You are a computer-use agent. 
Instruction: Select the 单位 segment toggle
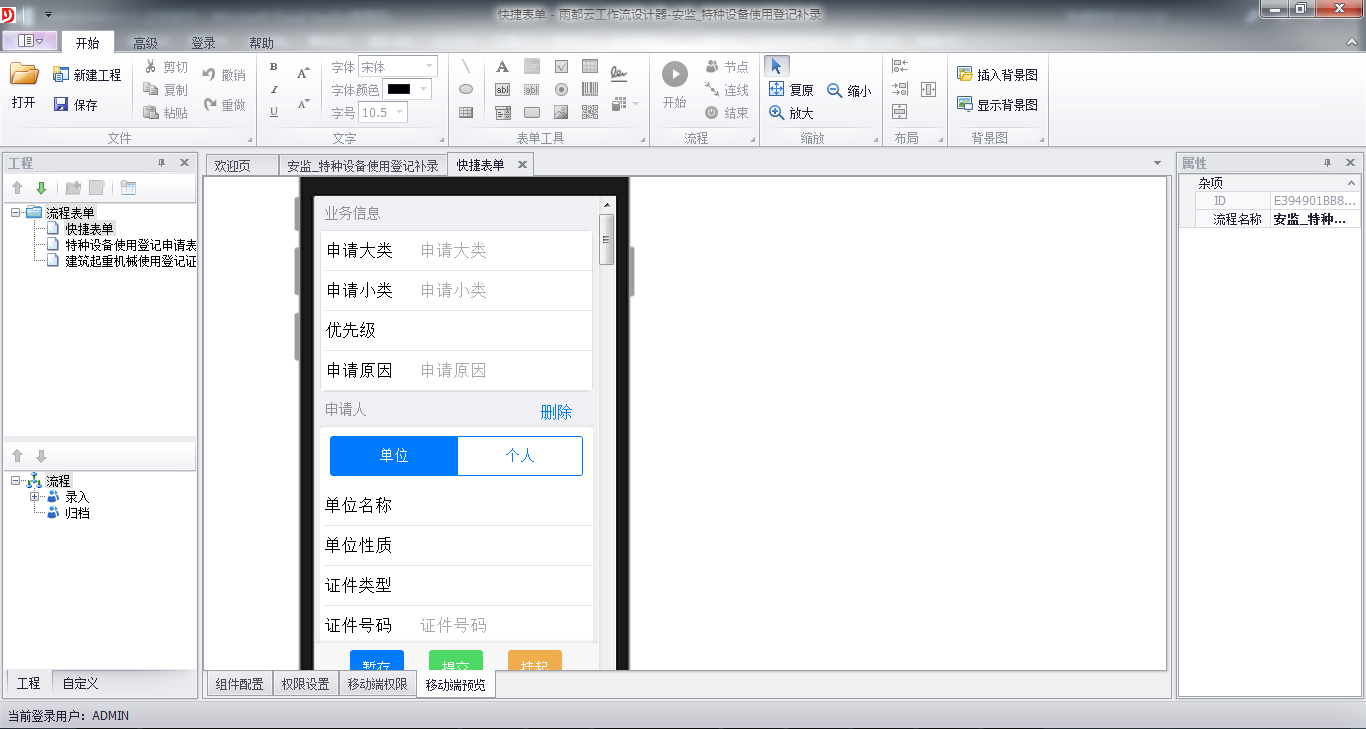pyautogui.click(x=394, y=455)
